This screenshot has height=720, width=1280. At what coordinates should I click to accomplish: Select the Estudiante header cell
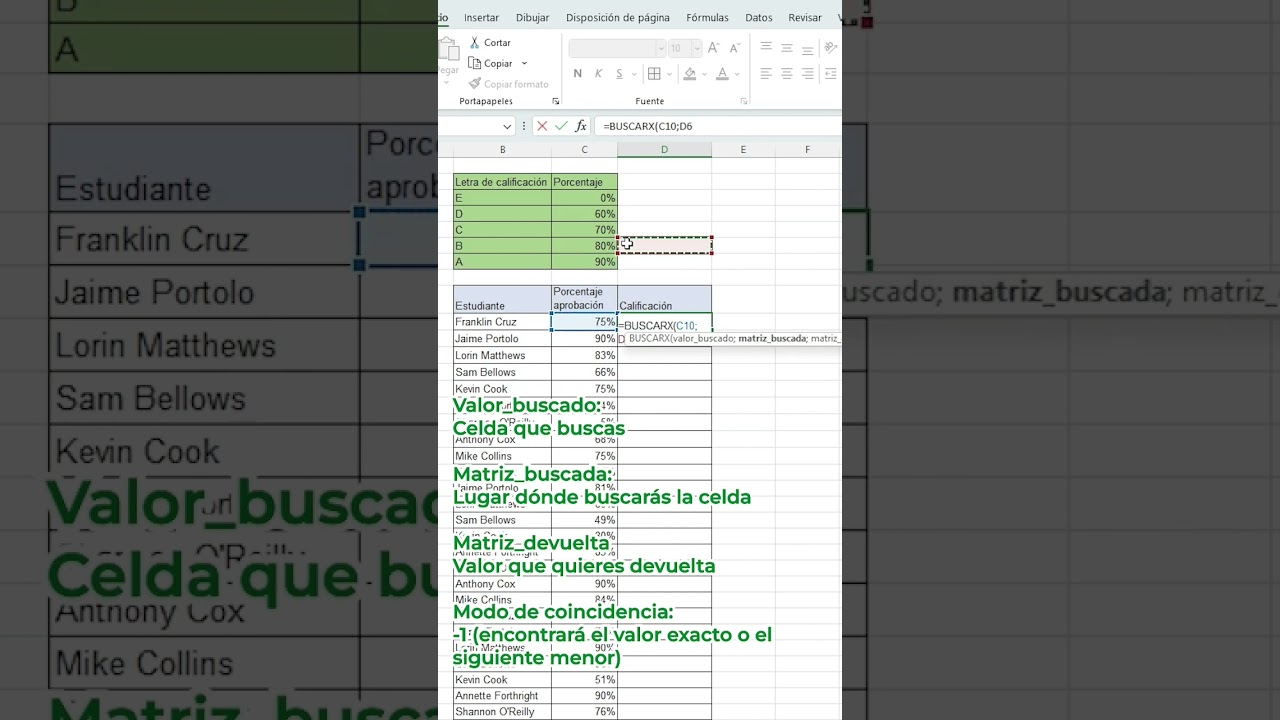pos(502,299)
